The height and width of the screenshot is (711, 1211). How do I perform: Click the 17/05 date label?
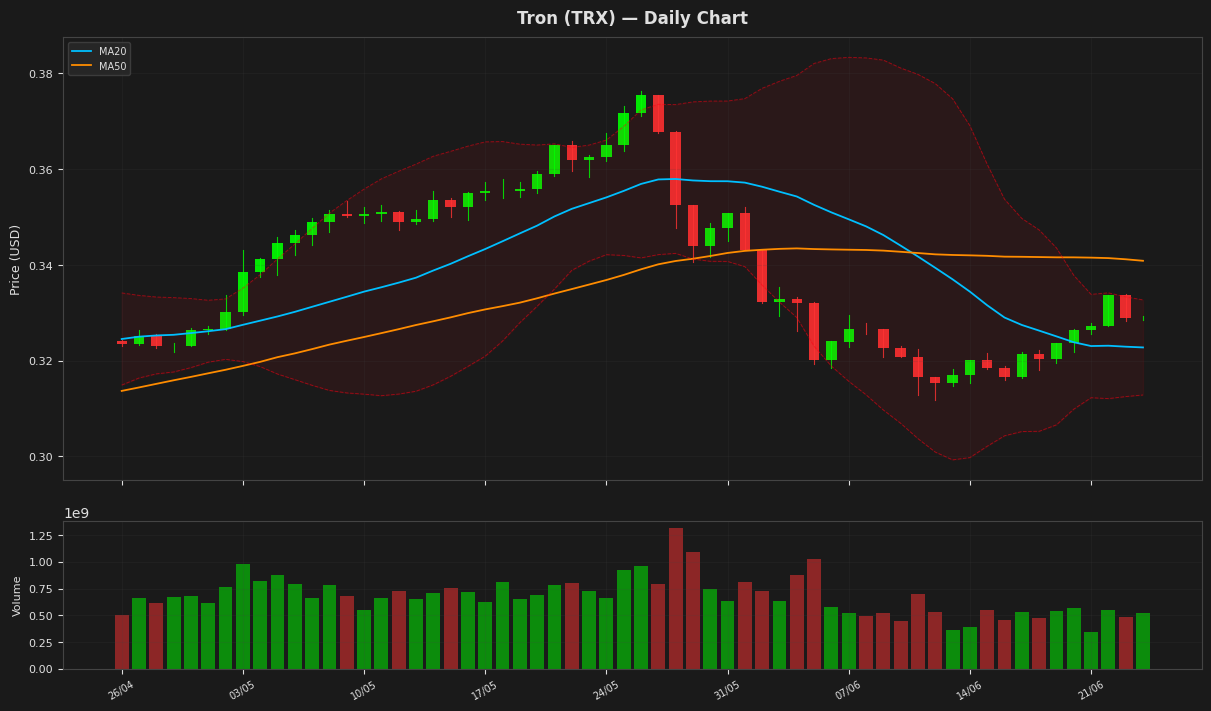tap(483, 690)
